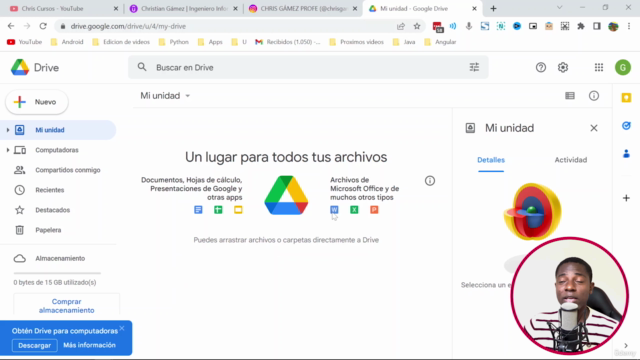Click the Microsoft Word icon
Image resolution: width=640 pixels, height=360 pixels.
[x=334, y=210]
